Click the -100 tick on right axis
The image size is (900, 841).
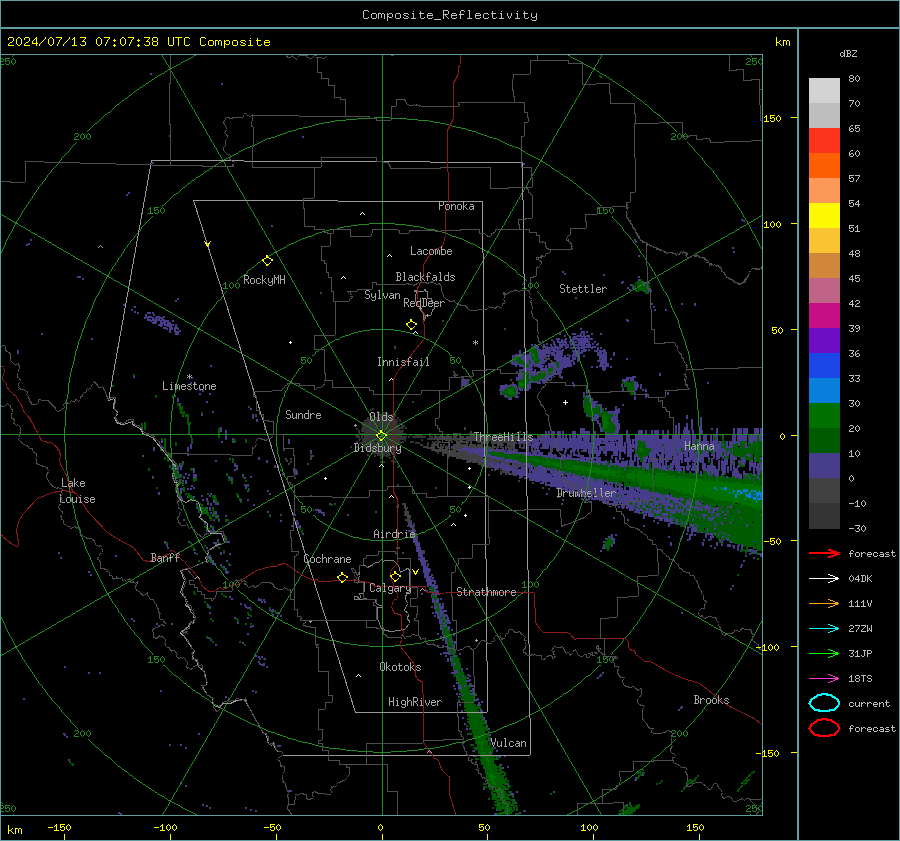click(767, 647)
